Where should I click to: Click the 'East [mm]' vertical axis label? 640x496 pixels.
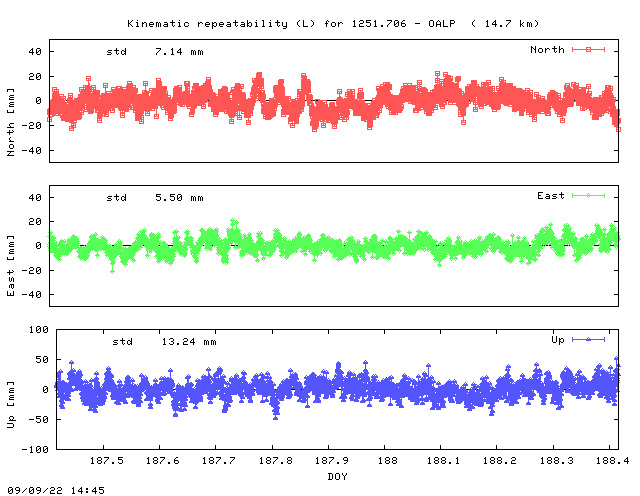click(11, 266)
